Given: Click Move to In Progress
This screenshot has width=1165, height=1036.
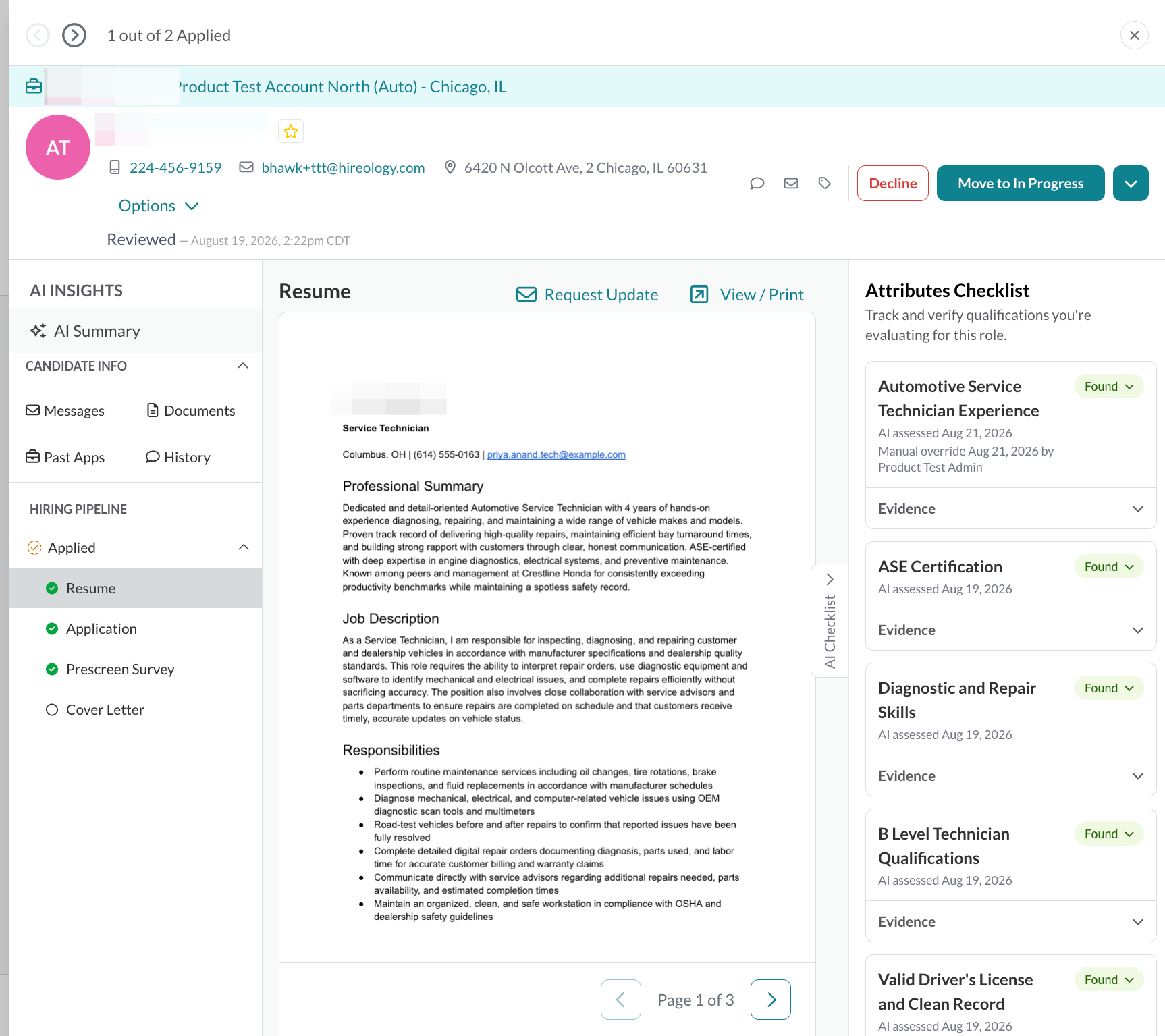Looking at the screenshot, I should (1021, 183).
